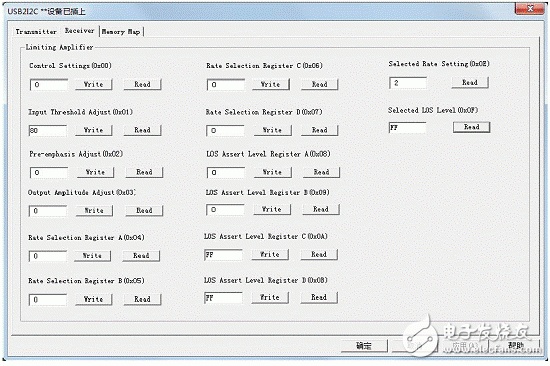The width and height of the screenshot is (550, 366).
Task: Close the USB2I2C dialog window
Action: 530,8
